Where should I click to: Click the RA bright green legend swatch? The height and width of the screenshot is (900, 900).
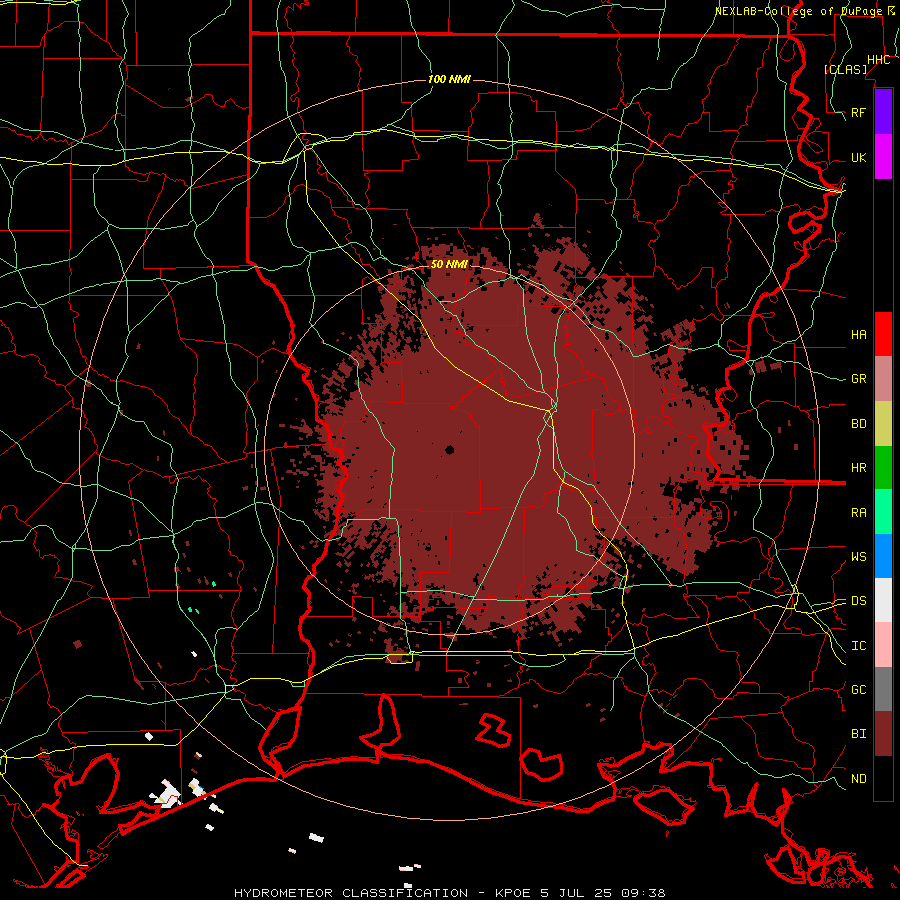(883, 512)
